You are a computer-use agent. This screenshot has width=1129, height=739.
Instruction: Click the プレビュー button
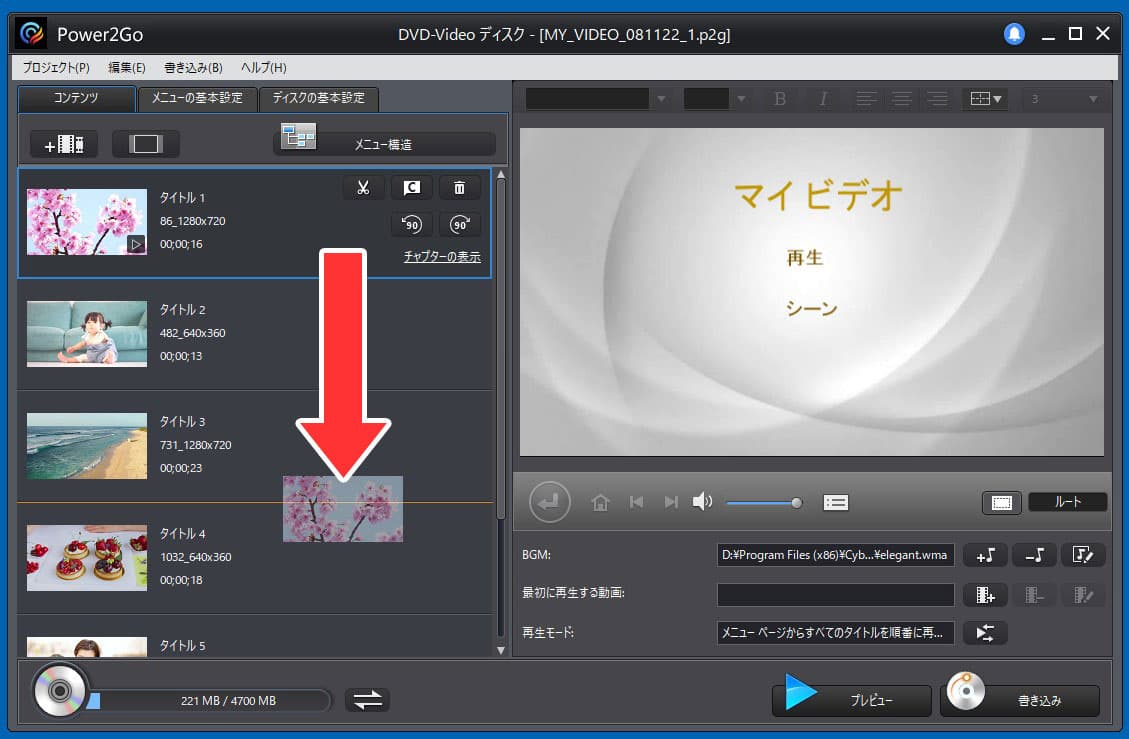click(x=851, y=700)
